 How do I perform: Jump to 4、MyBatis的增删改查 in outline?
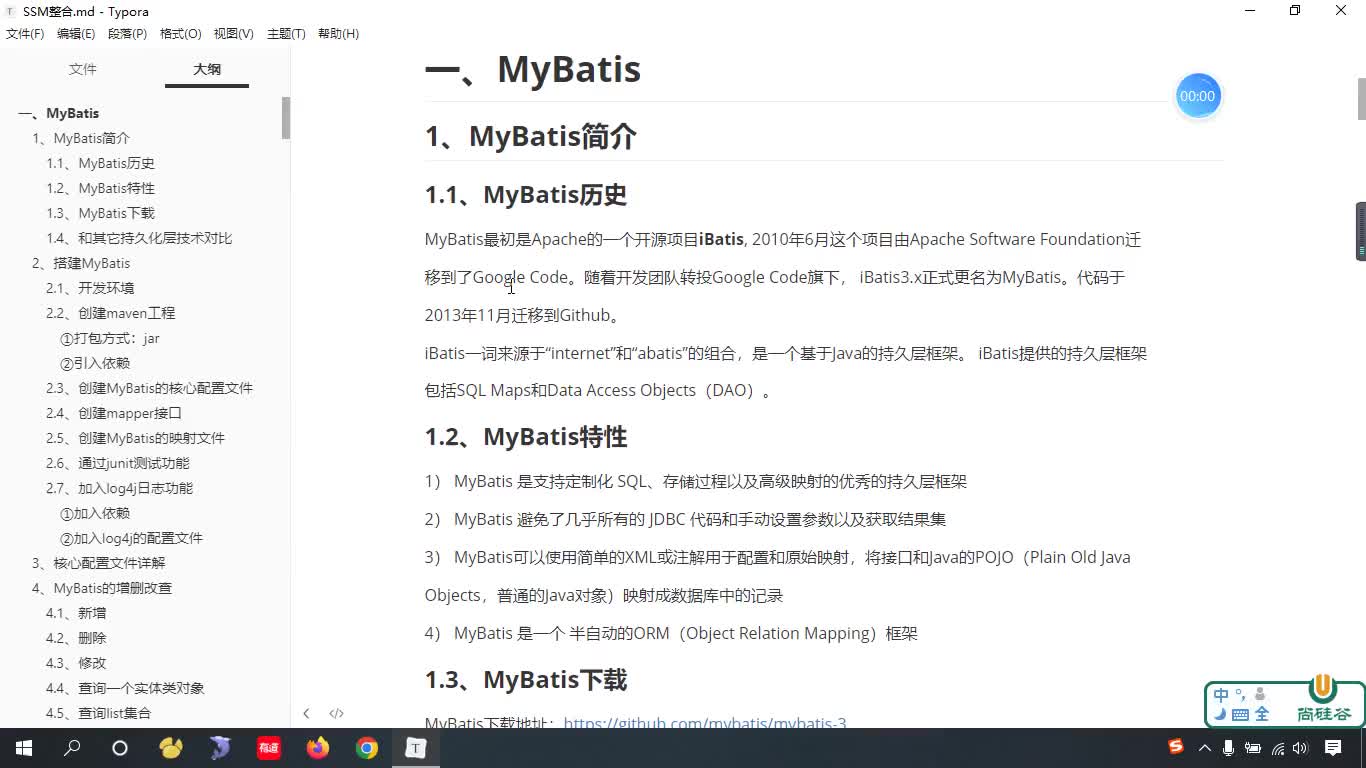coord(101,588)
